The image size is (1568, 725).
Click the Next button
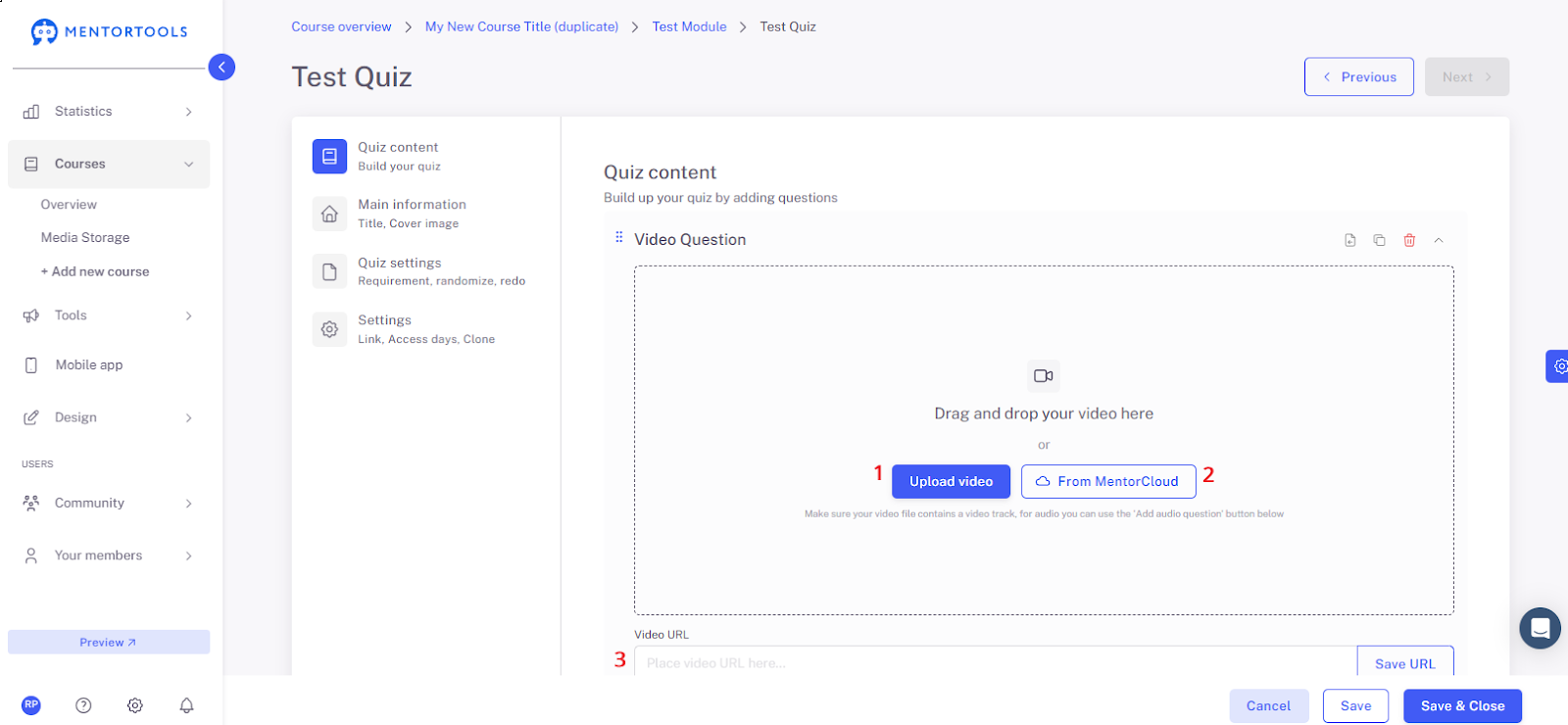click(1467, 76)
